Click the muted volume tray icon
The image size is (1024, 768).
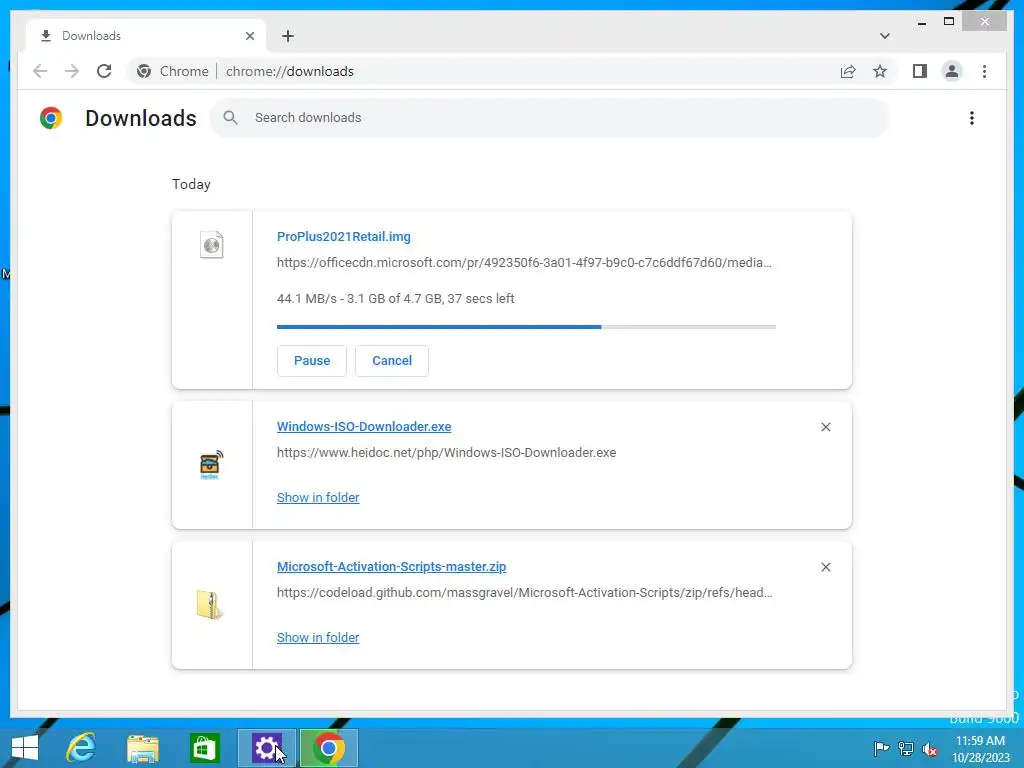[929, 749]
